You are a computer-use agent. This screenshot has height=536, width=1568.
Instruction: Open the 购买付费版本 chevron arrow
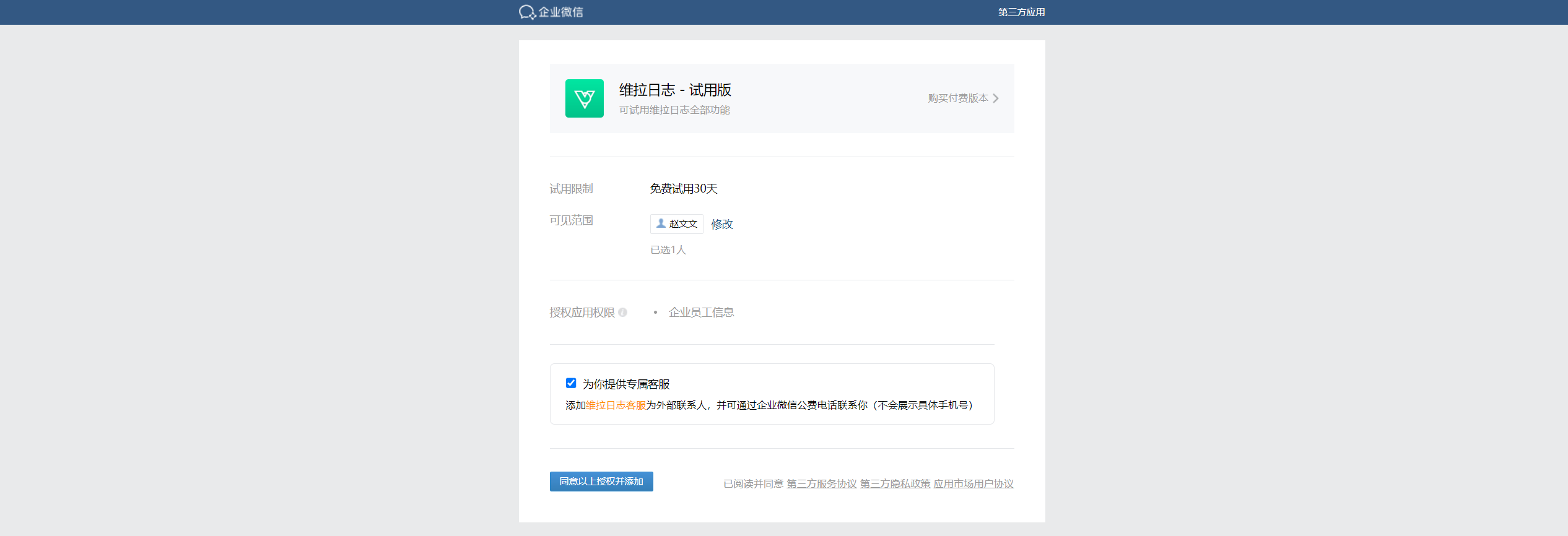pos(996,98)
